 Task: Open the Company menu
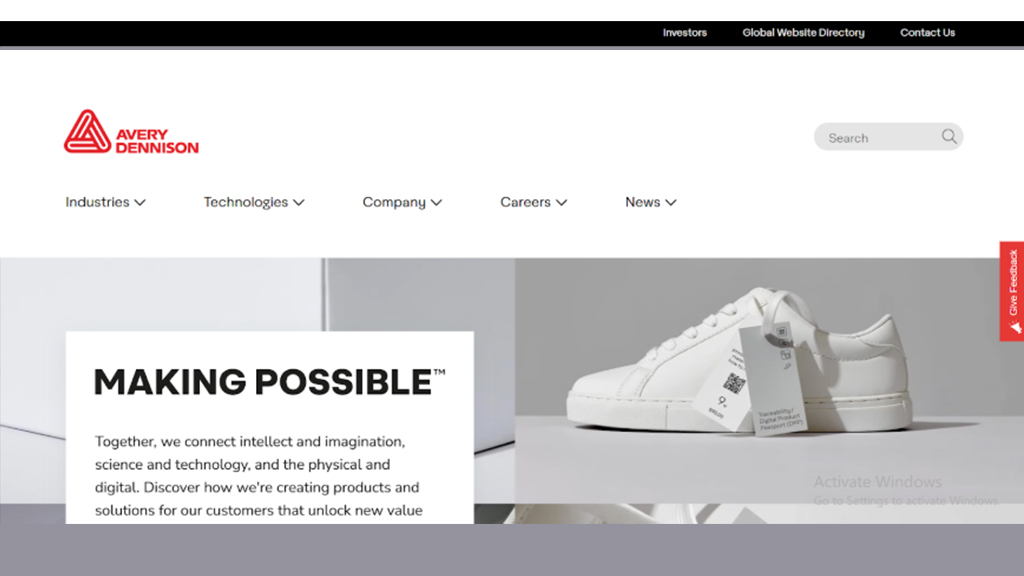394,202
